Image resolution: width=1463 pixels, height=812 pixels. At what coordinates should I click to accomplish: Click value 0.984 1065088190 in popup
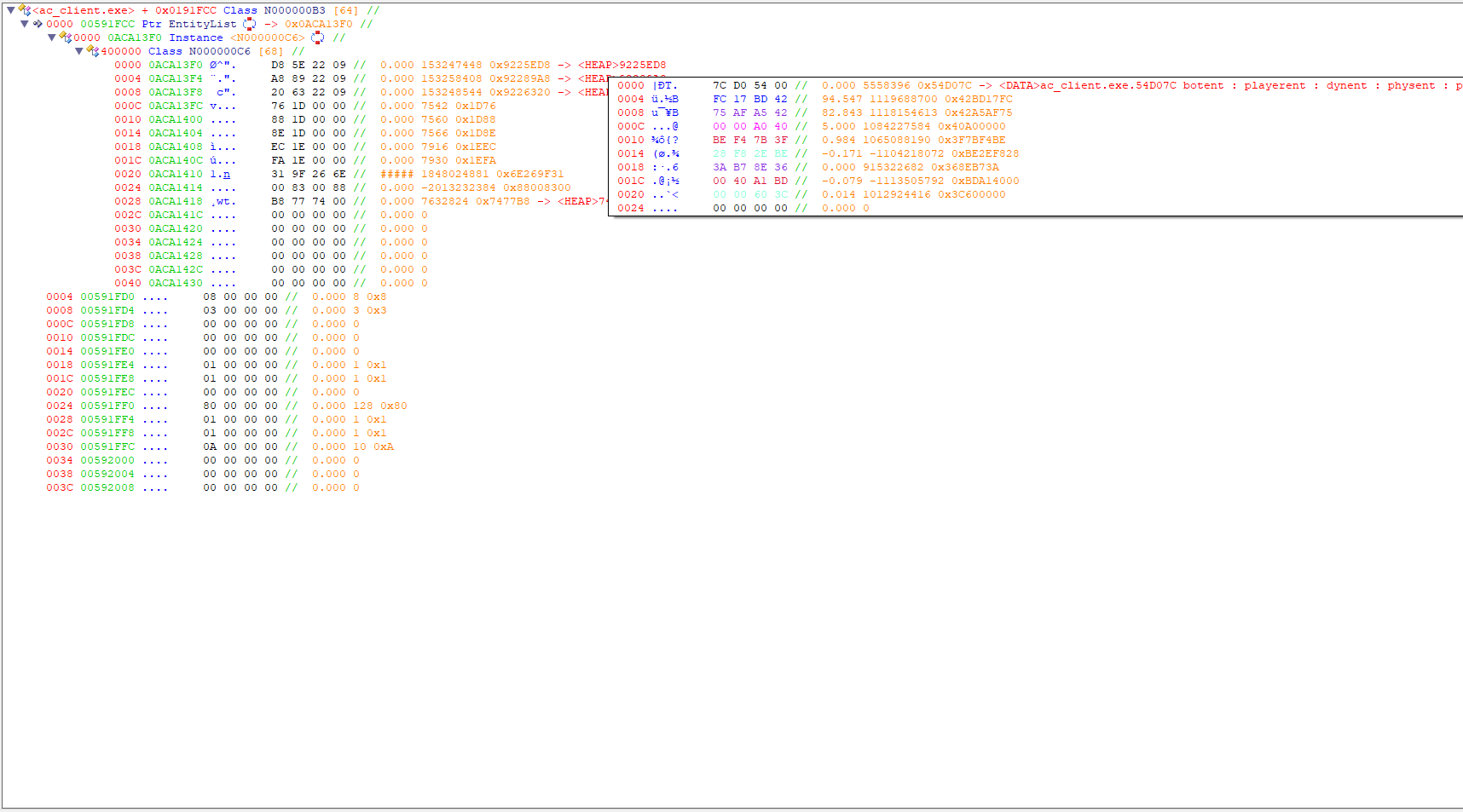(876, 140)
